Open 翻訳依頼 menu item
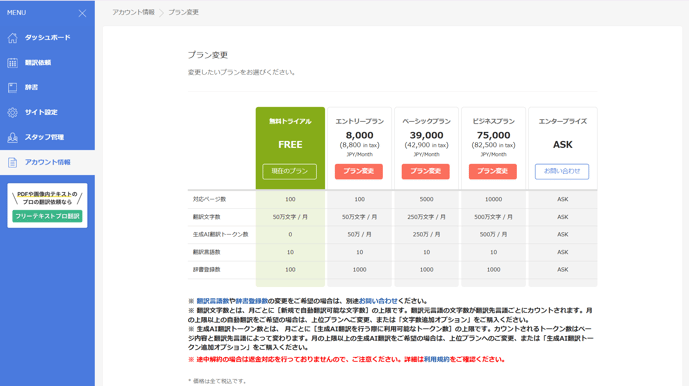This screenshot has width=689, height=386. (47, 63)
